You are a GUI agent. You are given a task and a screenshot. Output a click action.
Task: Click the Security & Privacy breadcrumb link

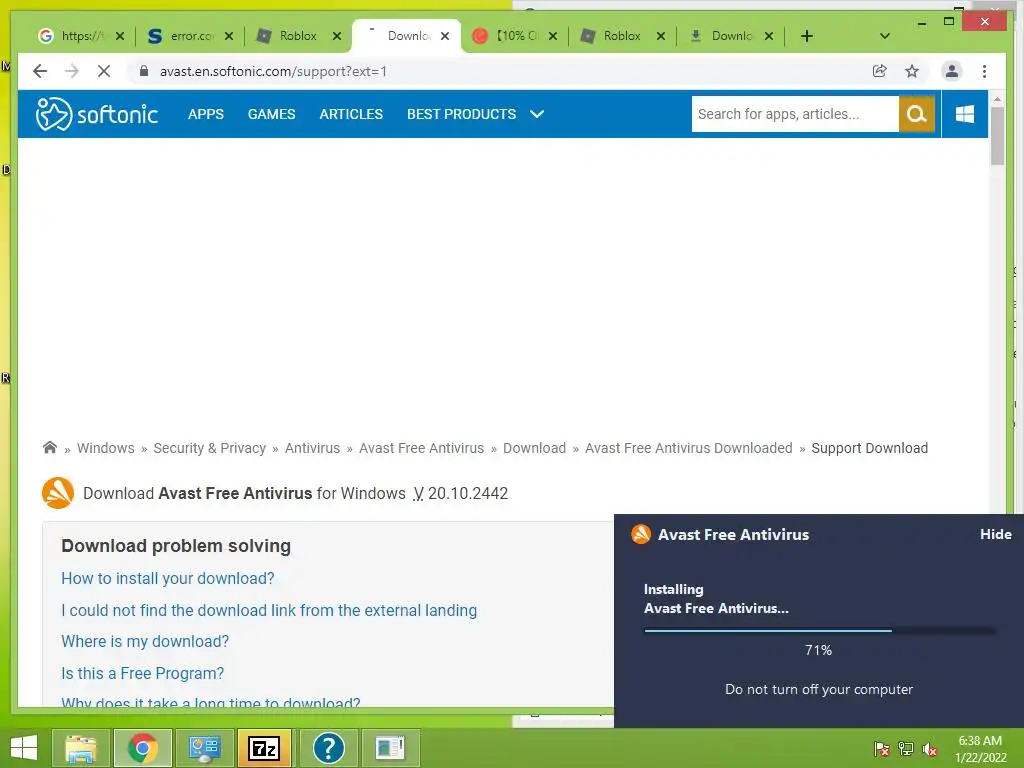coord(210,448)
